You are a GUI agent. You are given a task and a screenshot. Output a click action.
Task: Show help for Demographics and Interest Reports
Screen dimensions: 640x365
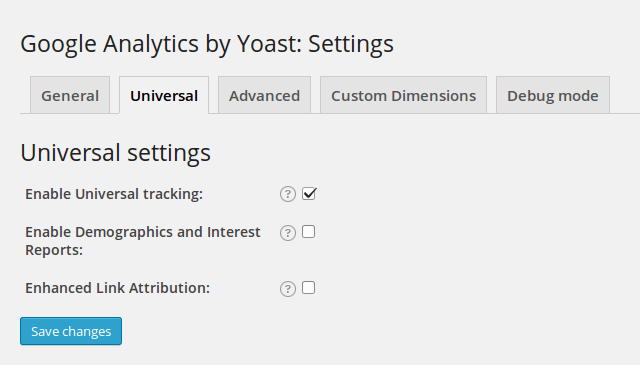coord(288,233)
